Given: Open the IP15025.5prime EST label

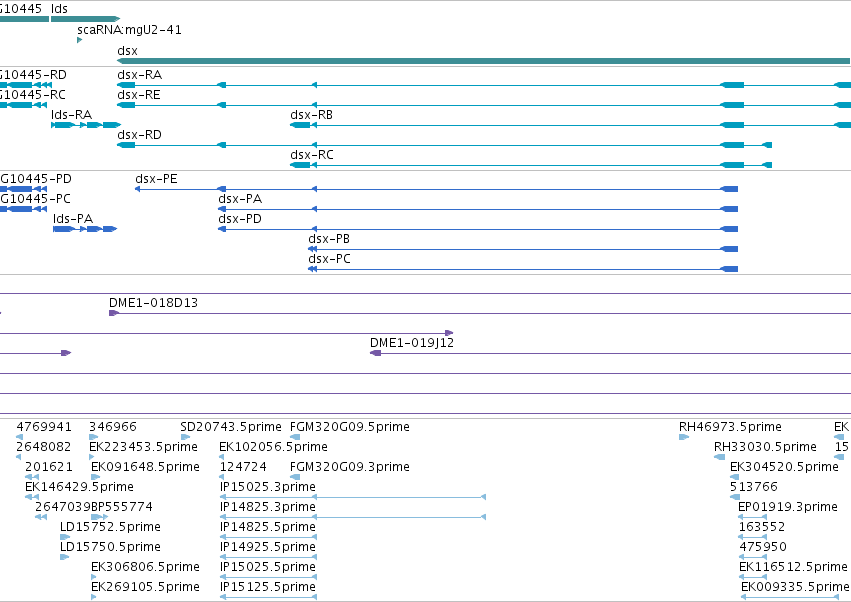Looking at the screenshot, I should click(x=268, y=567).
